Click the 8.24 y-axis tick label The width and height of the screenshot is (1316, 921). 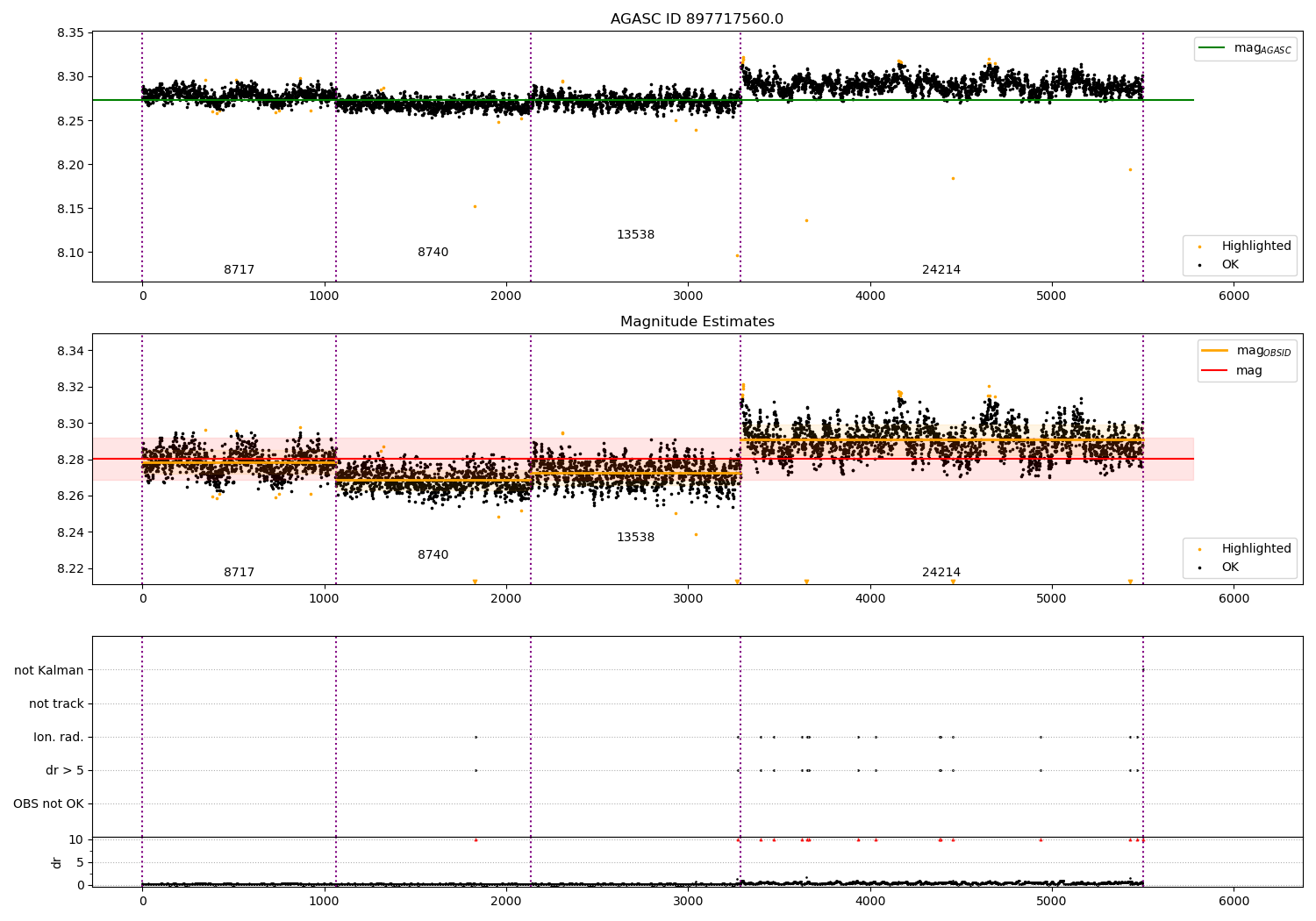tap(70, 532)
